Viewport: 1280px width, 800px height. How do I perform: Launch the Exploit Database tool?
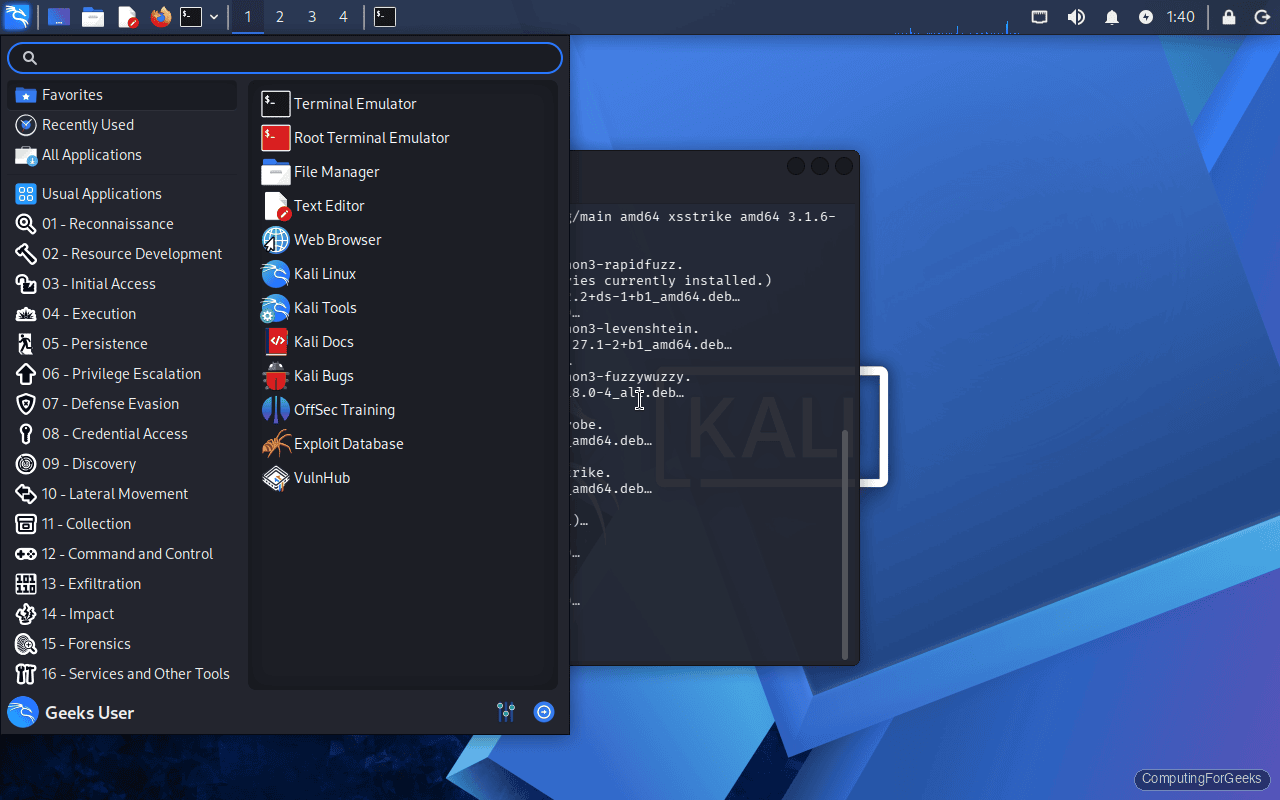click(x=349, y=443)
